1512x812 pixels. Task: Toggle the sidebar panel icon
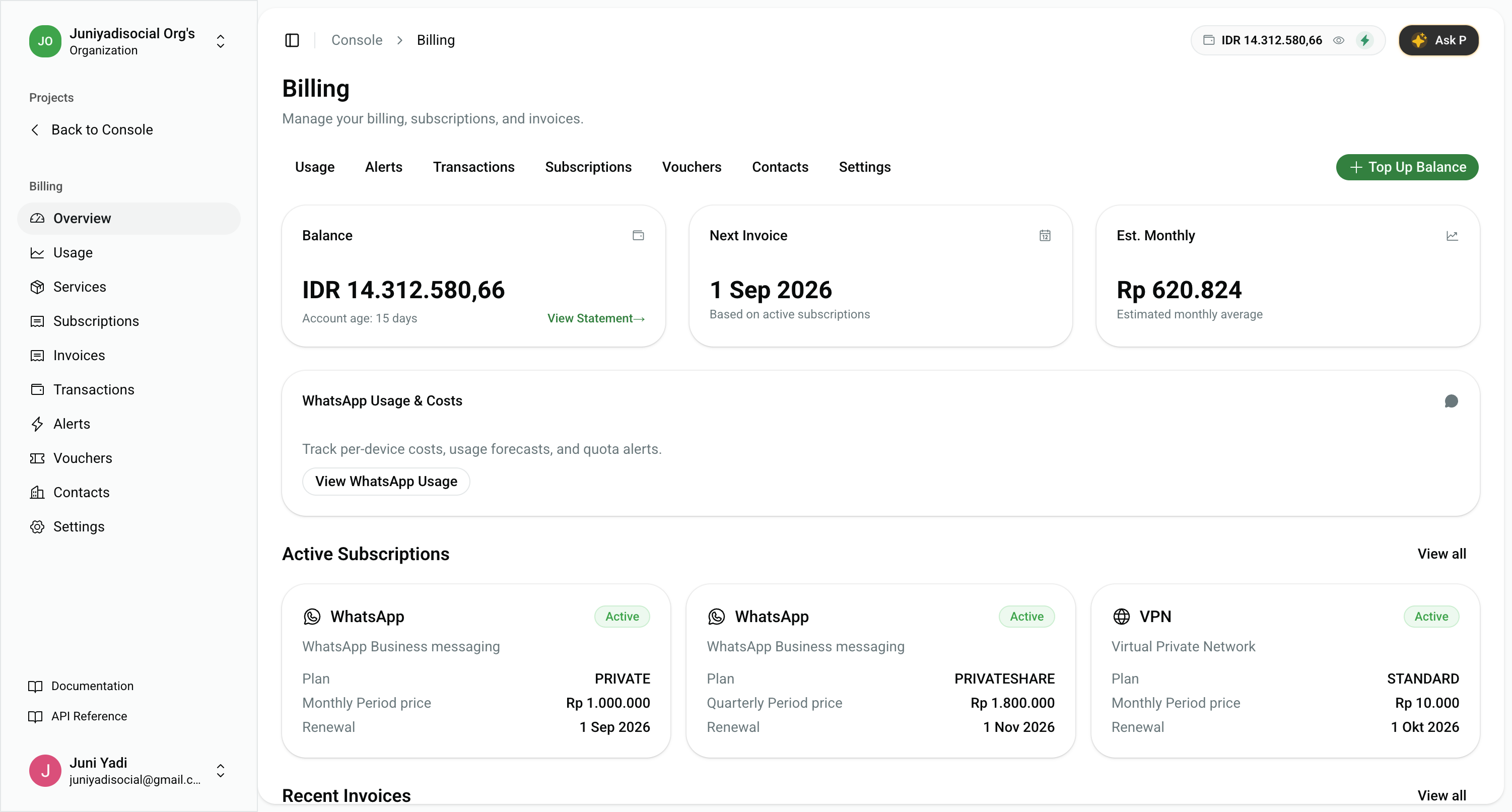tap(292, 40)
